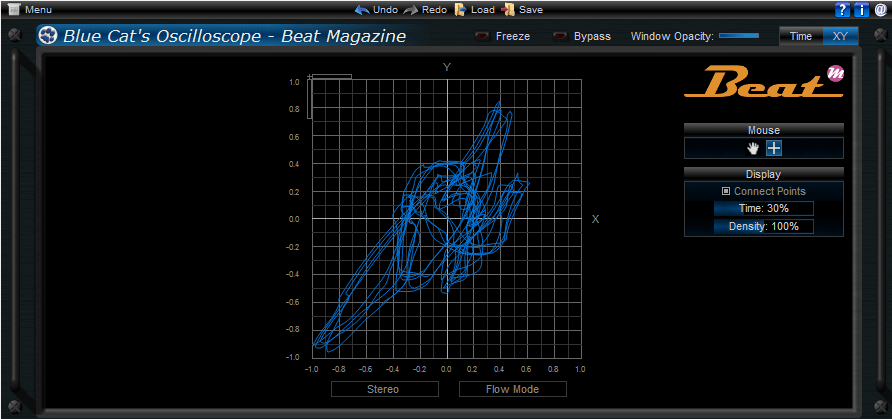Click the plugin title text
The image size is (892, 419).
234,36
